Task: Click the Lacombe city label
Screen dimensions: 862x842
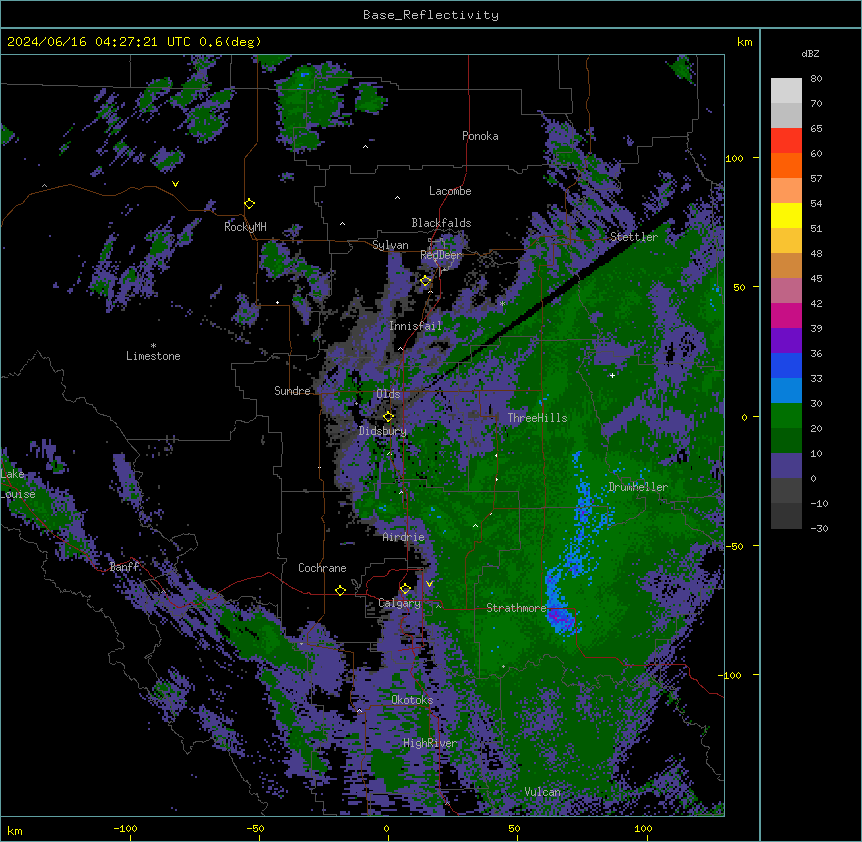Action: click(450, 191)
